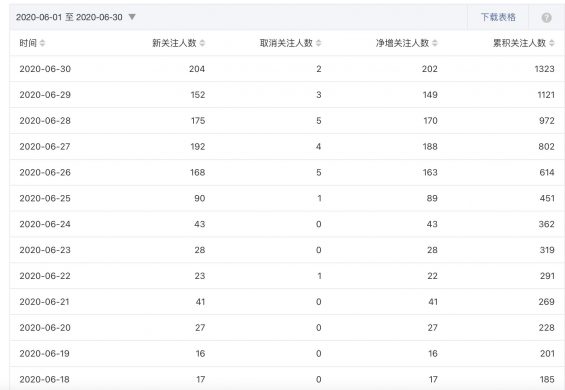Click net increase value 170
565x390 pixels.
(x=430, y=121)
